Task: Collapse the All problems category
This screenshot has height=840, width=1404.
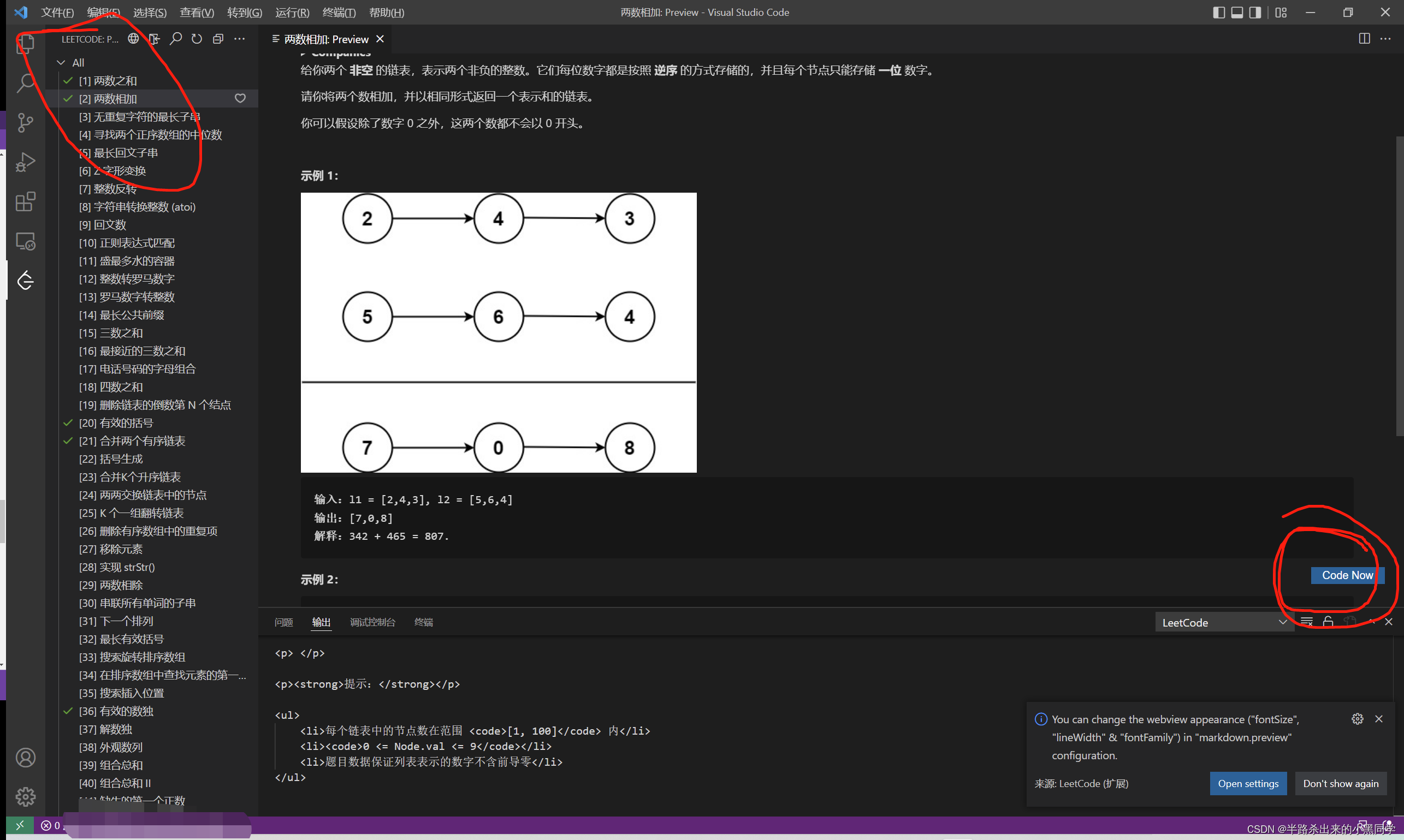Action: click(x=61, y=62)
